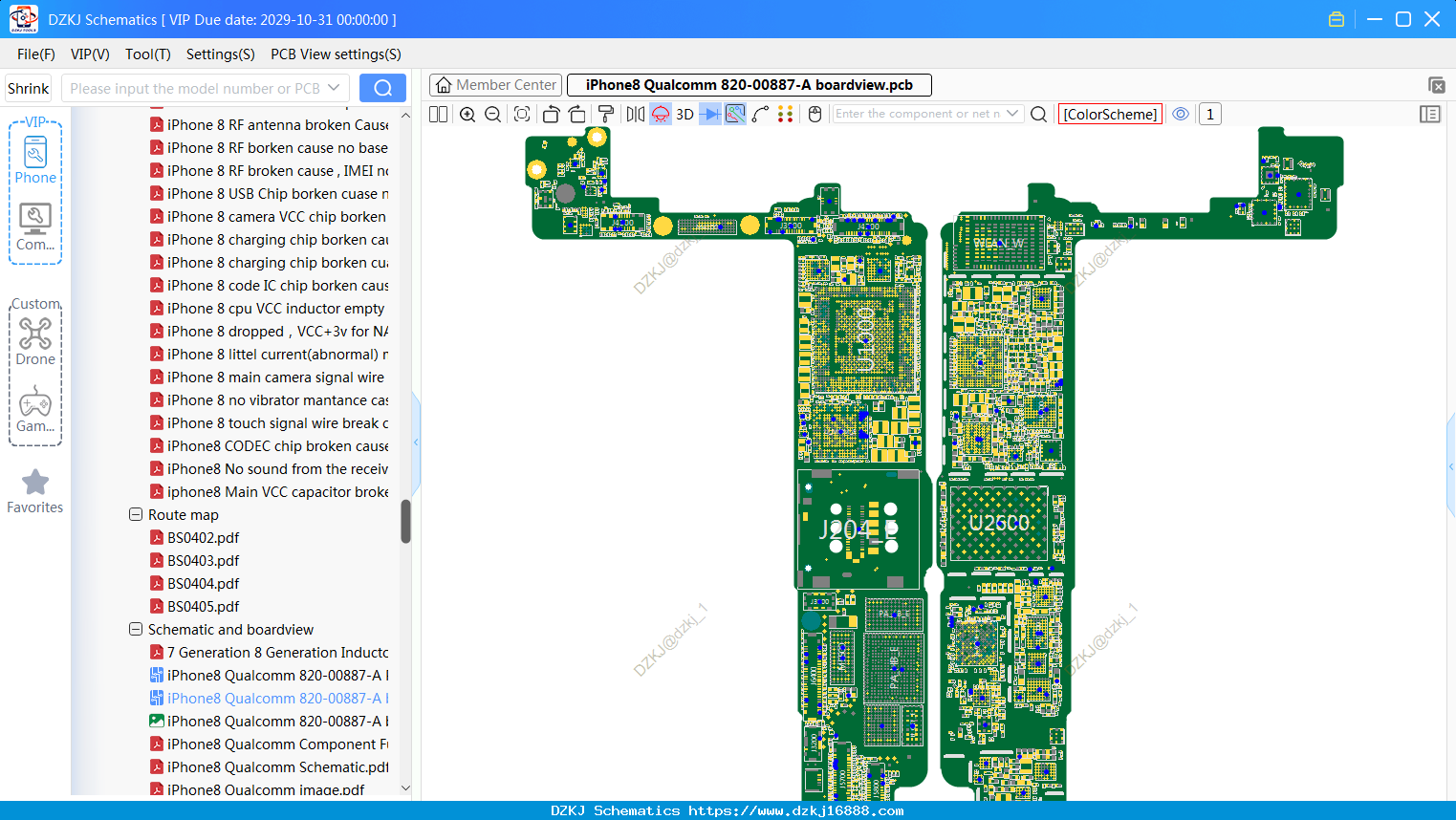Select the paint roller tool

tap(606, 114)
